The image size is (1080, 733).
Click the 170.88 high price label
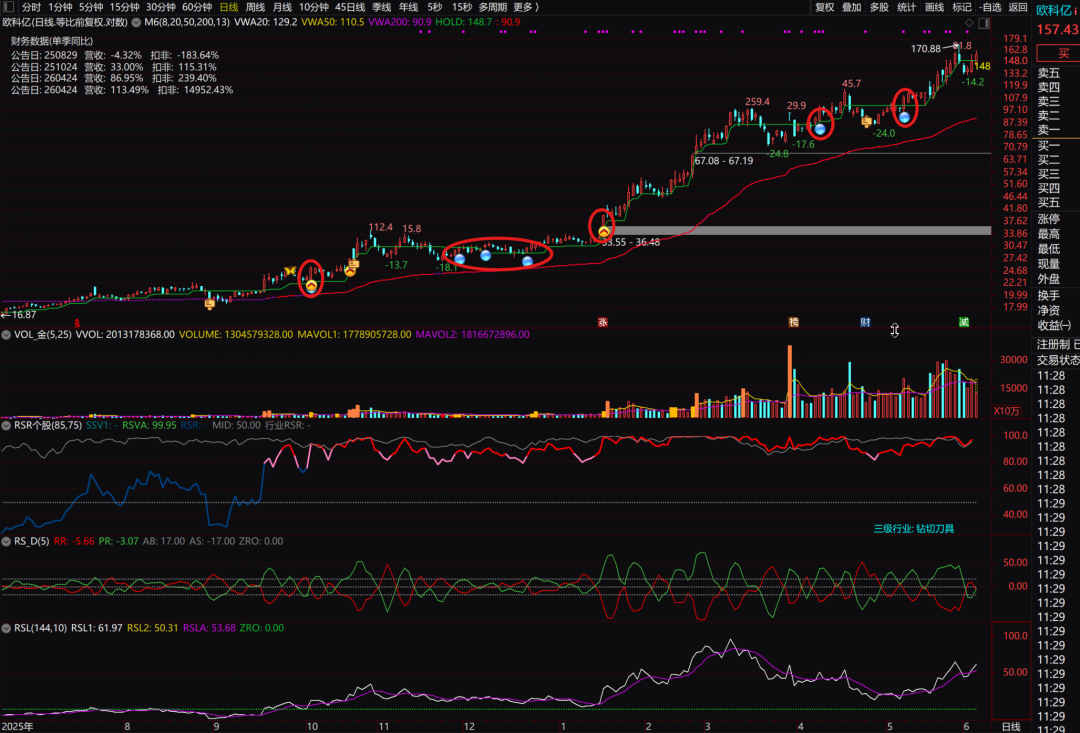pos(926,48)
